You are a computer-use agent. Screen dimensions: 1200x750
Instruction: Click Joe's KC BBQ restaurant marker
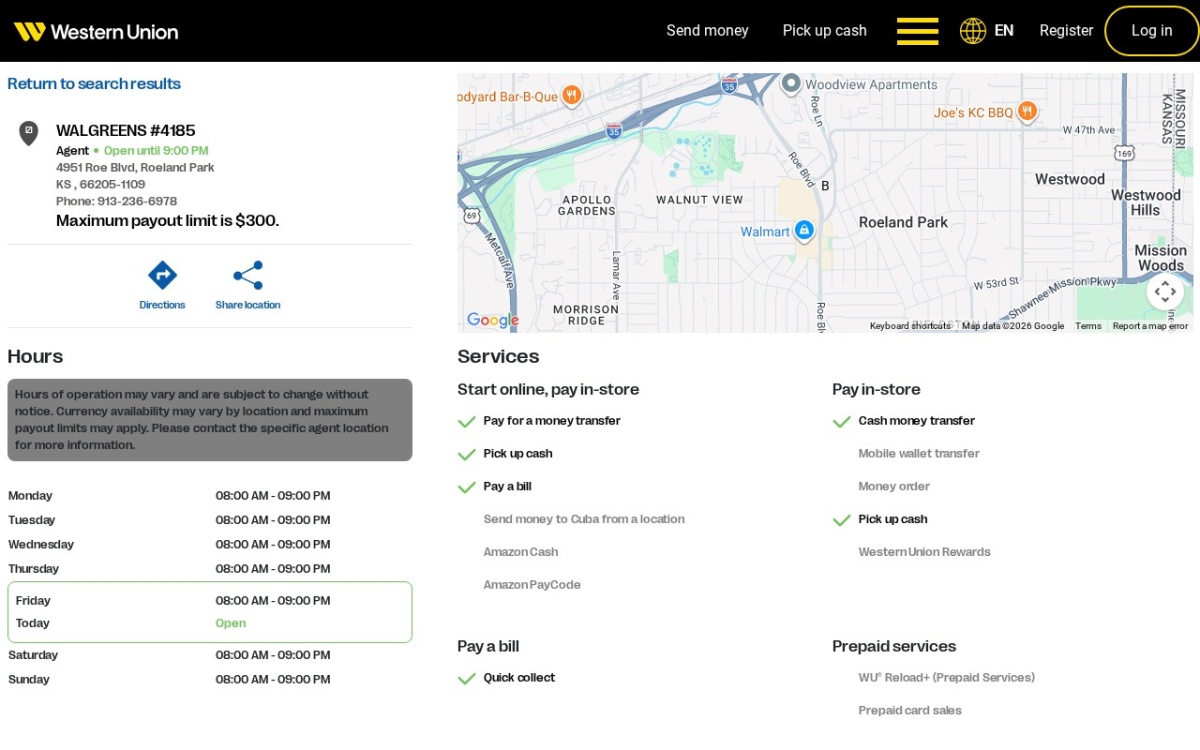pos(1027,112)
